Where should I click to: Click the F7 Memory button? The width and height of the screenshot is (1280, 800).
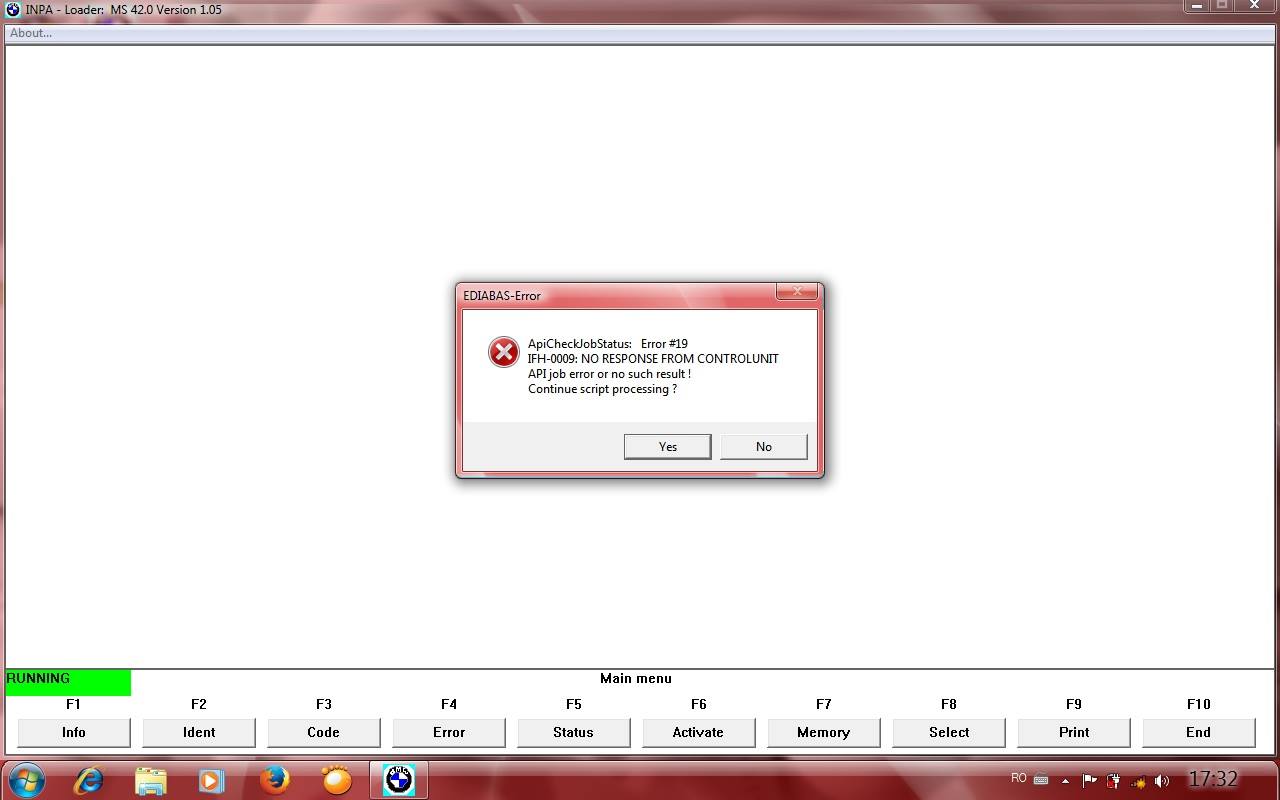tap(824, 732)
